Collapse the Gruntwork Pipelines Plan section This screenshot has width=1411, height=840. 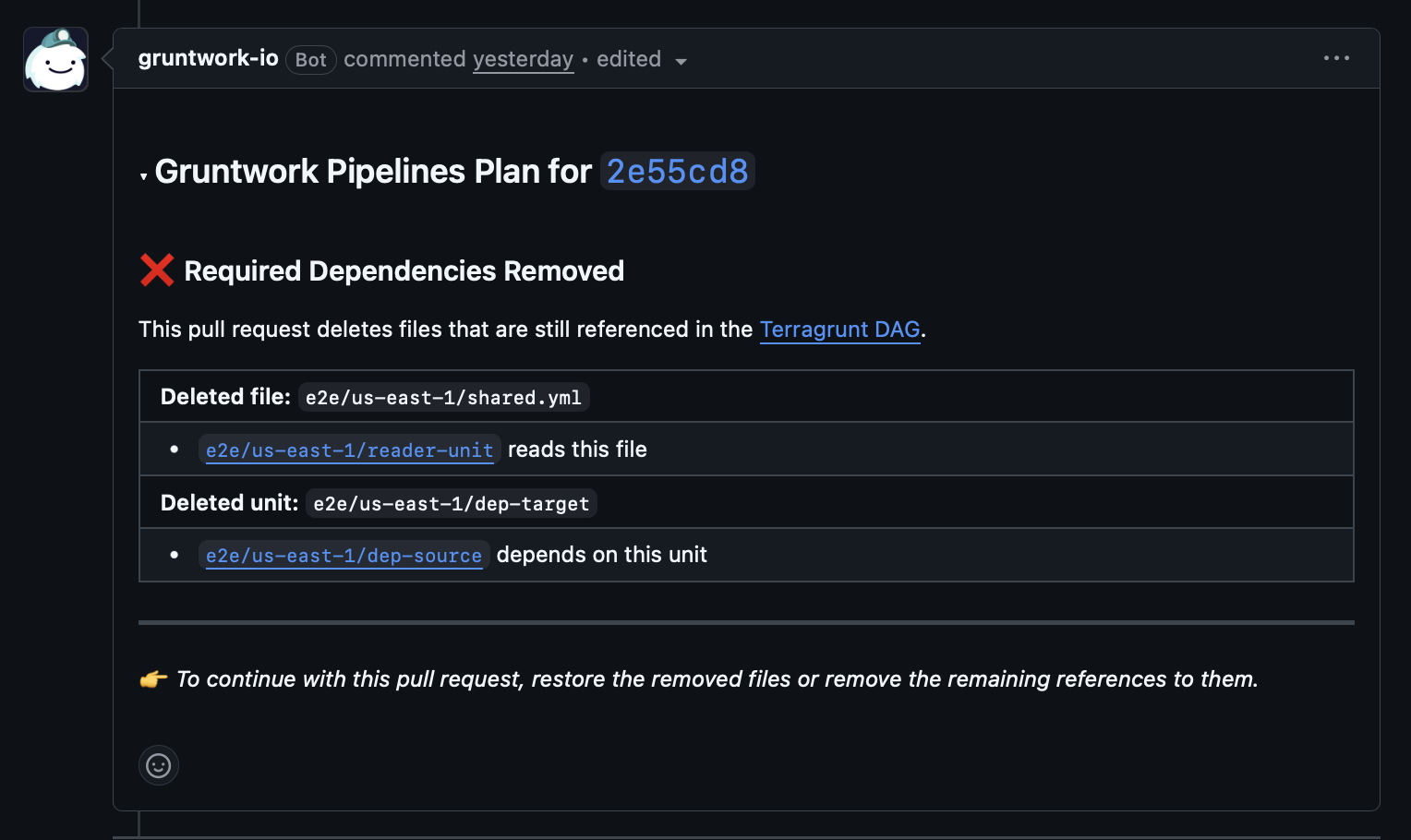[x=144, y=175]
